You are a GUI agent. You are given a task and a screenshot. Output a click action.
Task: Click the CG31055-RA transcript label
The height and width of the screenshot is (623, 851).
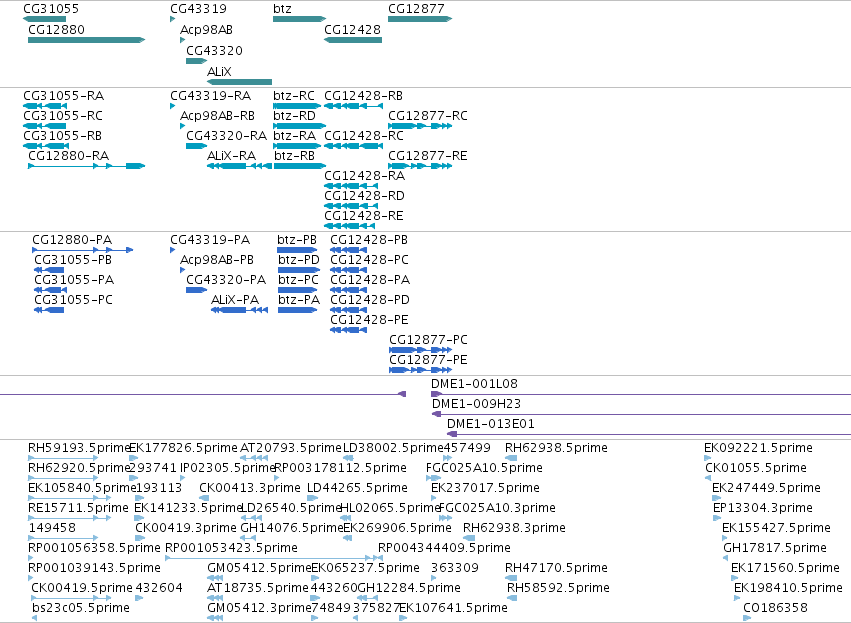[x=63, y=96]
